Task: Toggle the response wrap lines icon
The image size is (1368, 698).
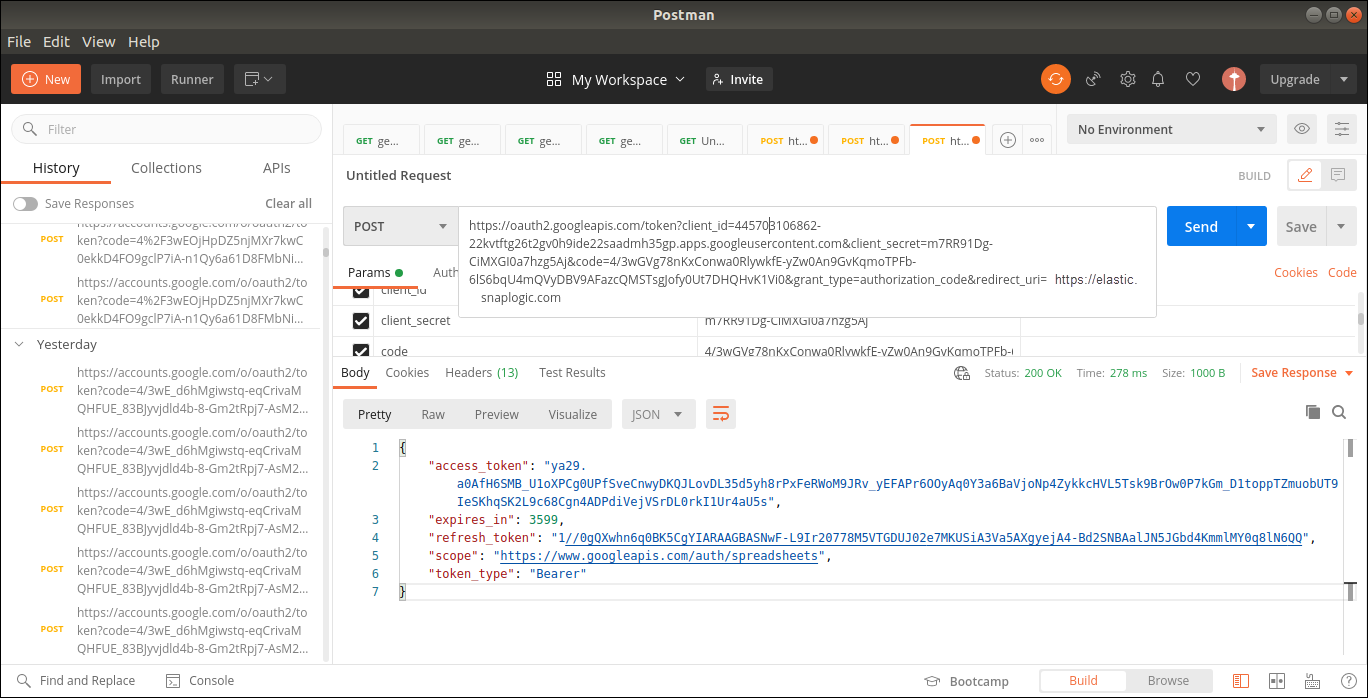Action: tap(721, 414)
